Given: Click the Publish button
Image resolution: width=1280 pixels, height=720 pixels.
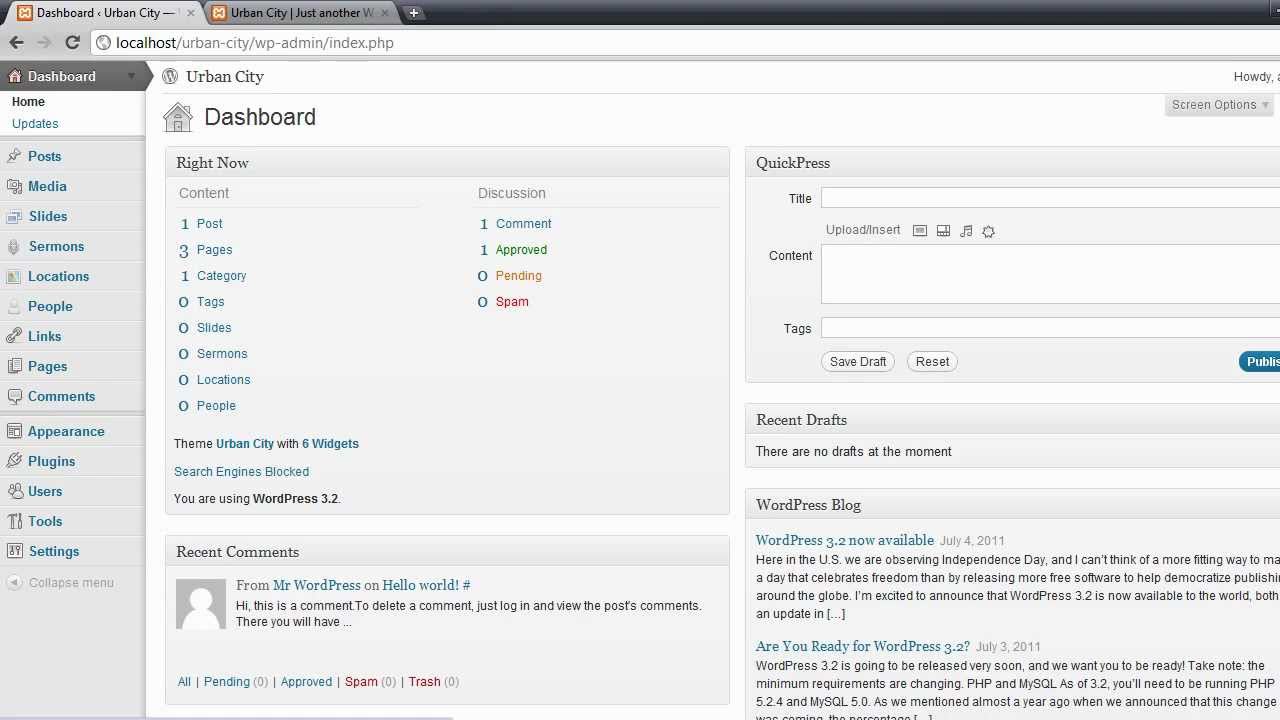Looking at the screenshot, I should (1260, 362).
